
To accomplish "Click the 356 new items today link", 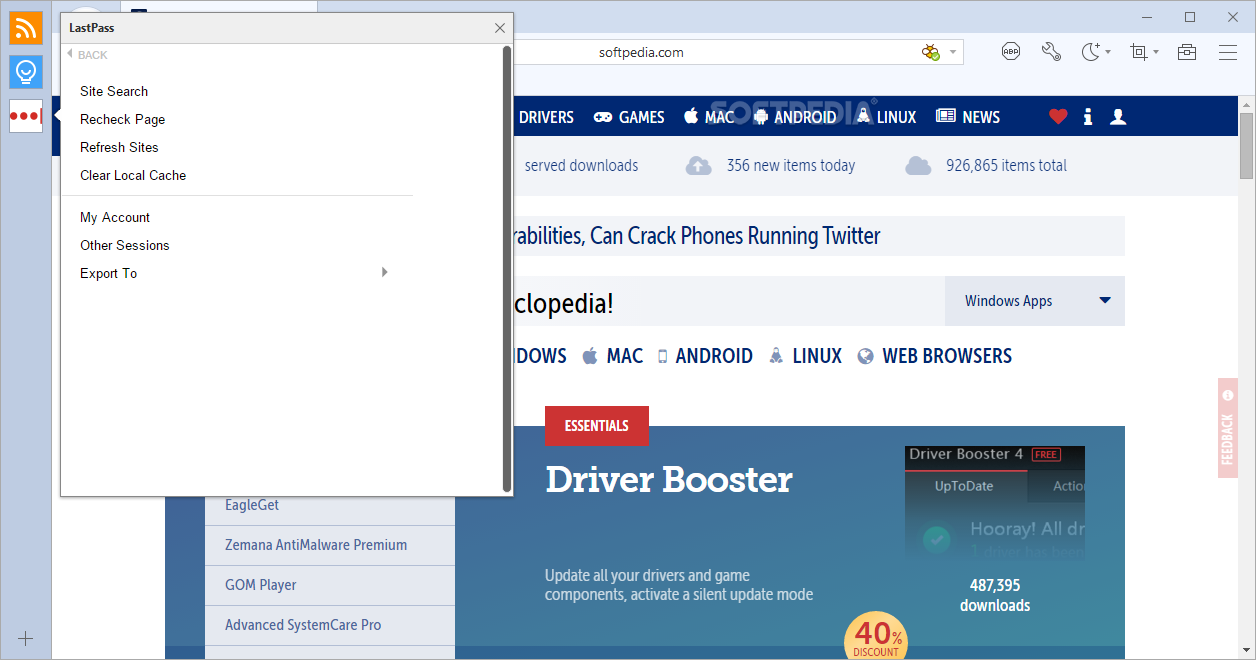I will click(790, 166).
